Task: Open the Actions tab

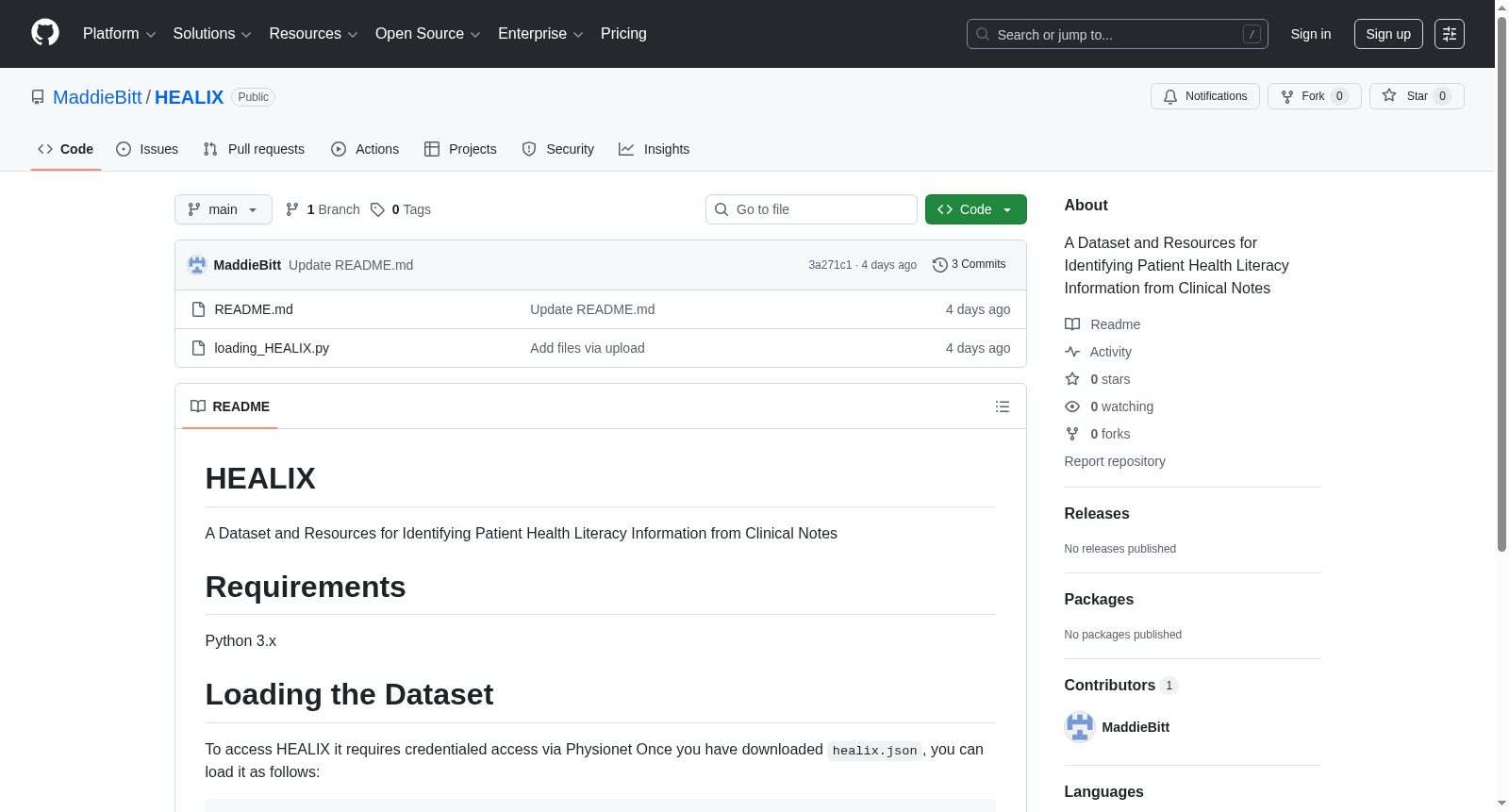Action: [365, 149]
